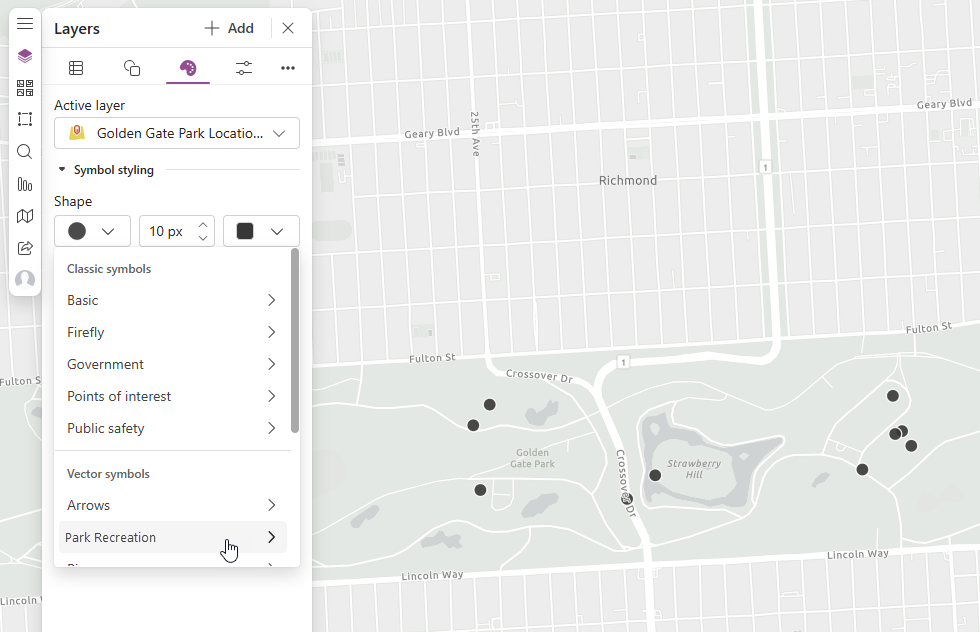Open the more options ellipsis tab

pos(288,67)
